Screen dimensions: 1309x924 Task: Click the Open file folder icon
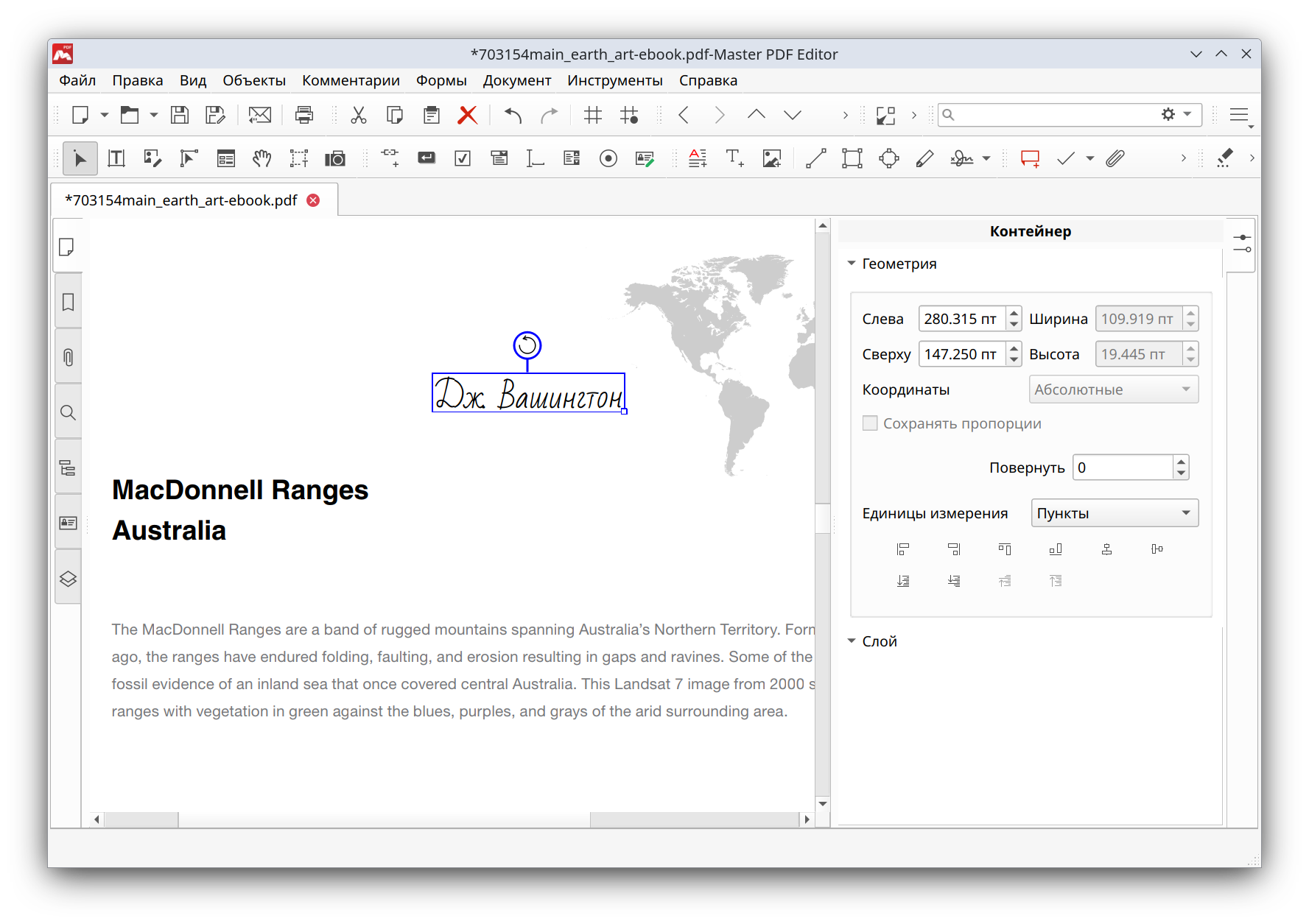click(x=130, y=115)
